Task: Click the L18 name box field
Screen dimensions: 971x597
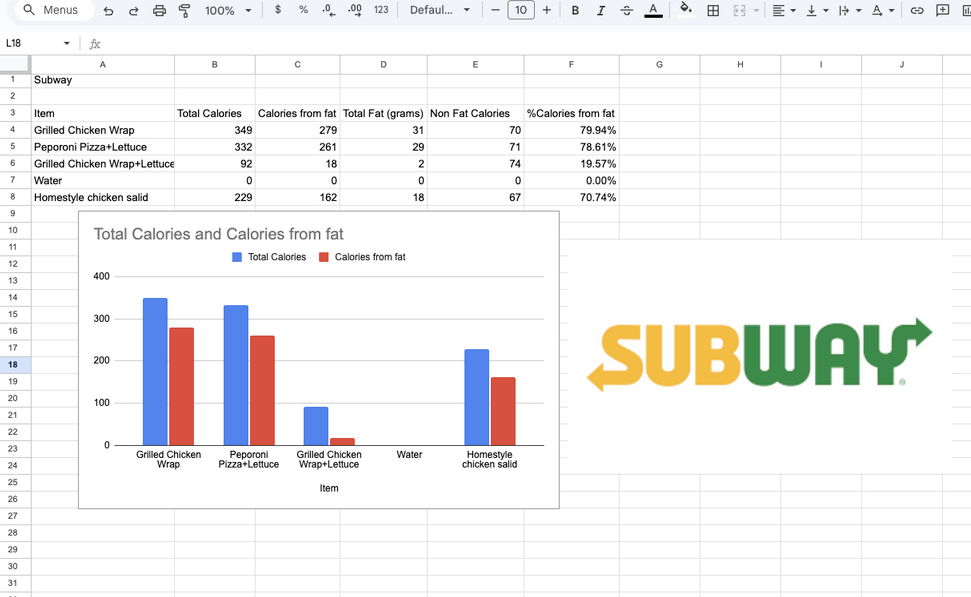Action: [30, 44]
